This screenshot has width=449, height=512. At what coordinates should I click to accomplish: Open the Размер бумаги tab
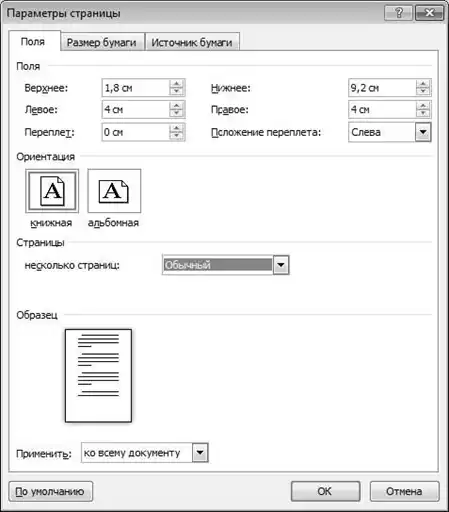102,43
